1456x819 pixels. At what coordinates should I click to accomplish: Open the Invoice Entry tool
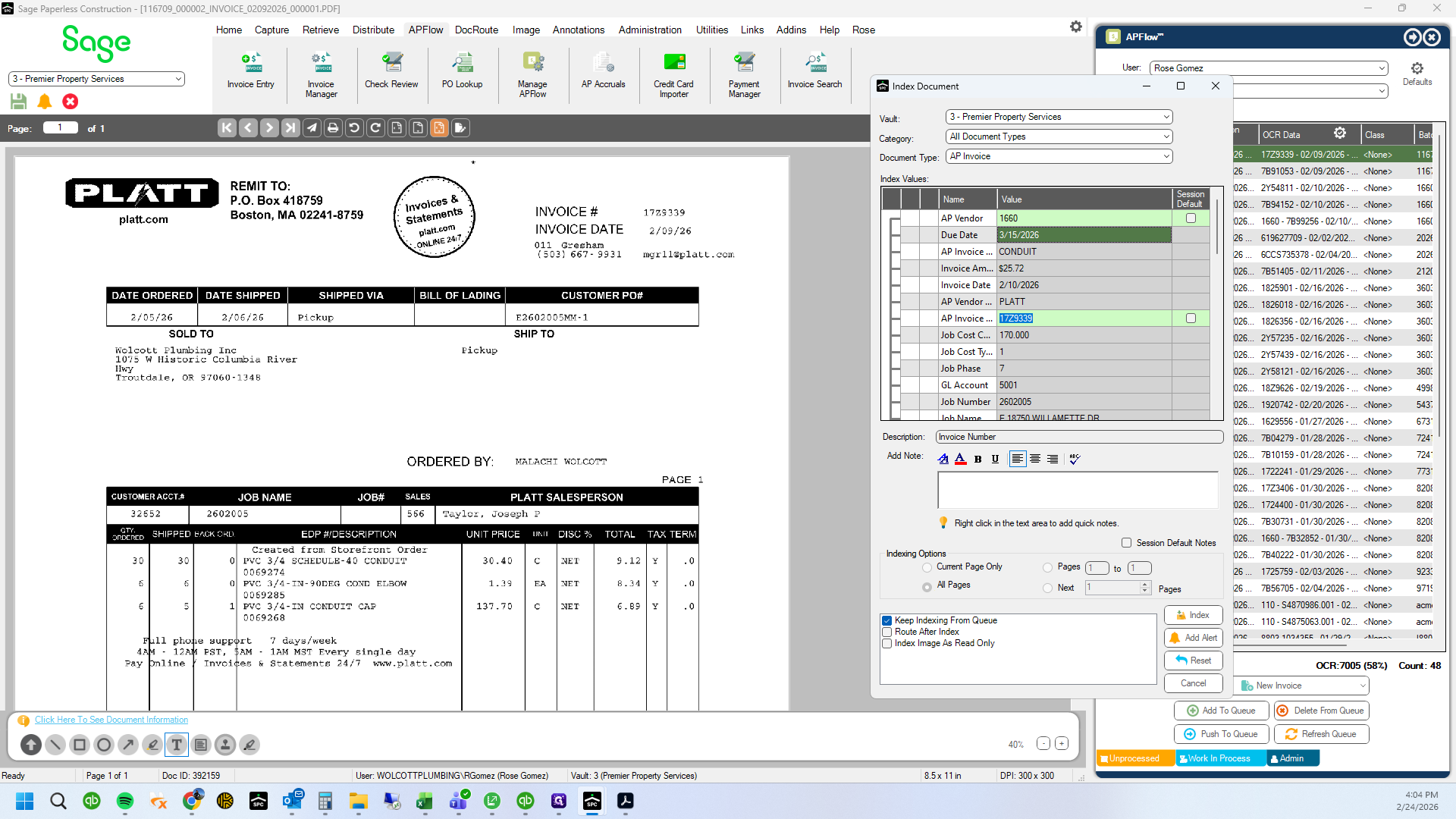tap(250, 71)
